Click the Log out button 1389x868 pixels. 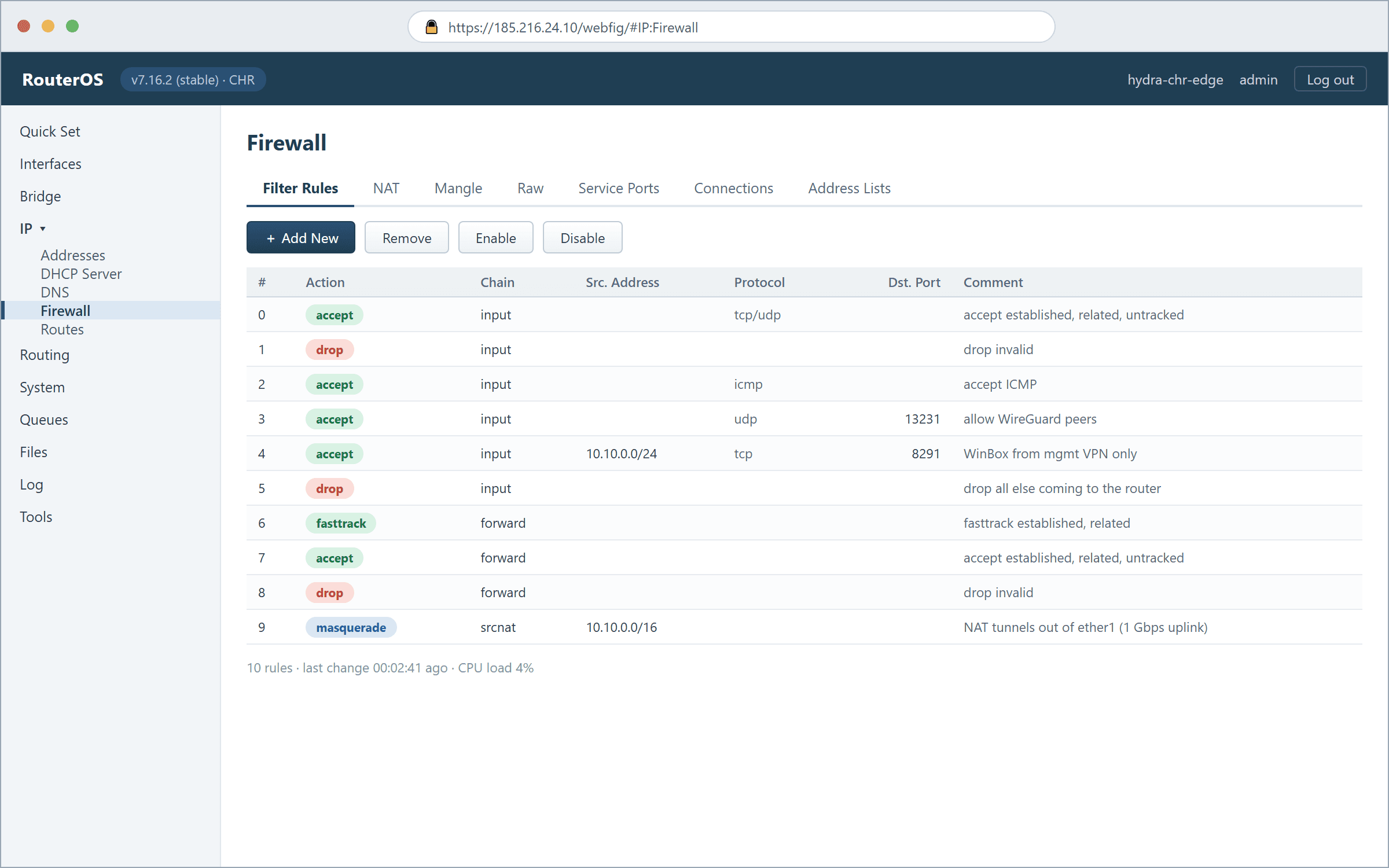(1330, 79)
